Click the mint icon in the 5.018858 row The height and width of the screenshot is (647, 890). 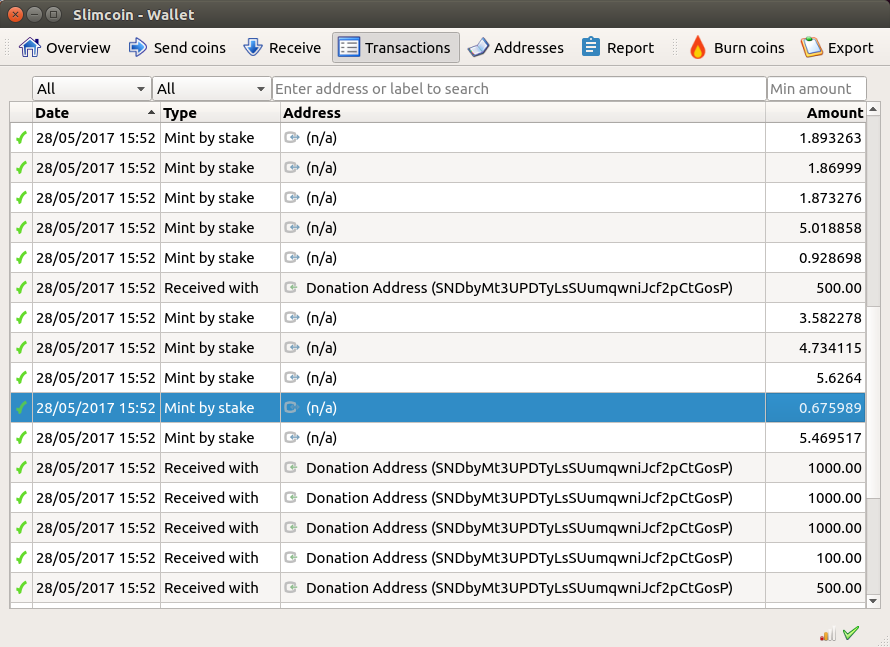coord(292,228)
